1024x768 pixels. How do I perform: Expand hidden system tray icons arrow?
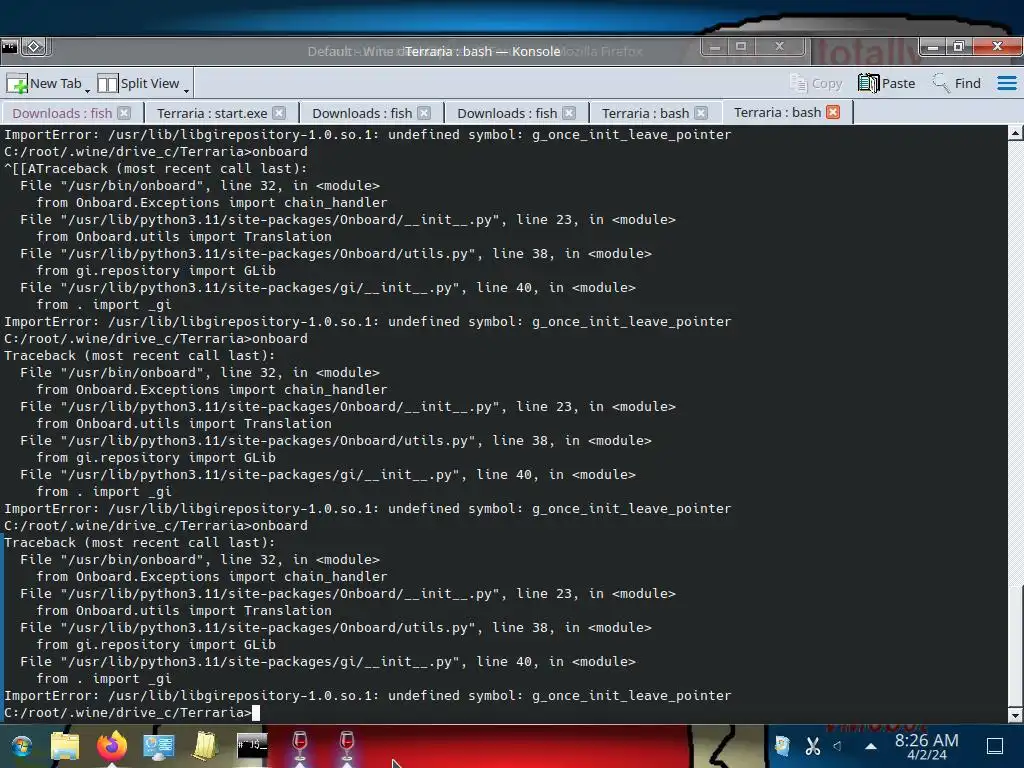pos(871,746)
